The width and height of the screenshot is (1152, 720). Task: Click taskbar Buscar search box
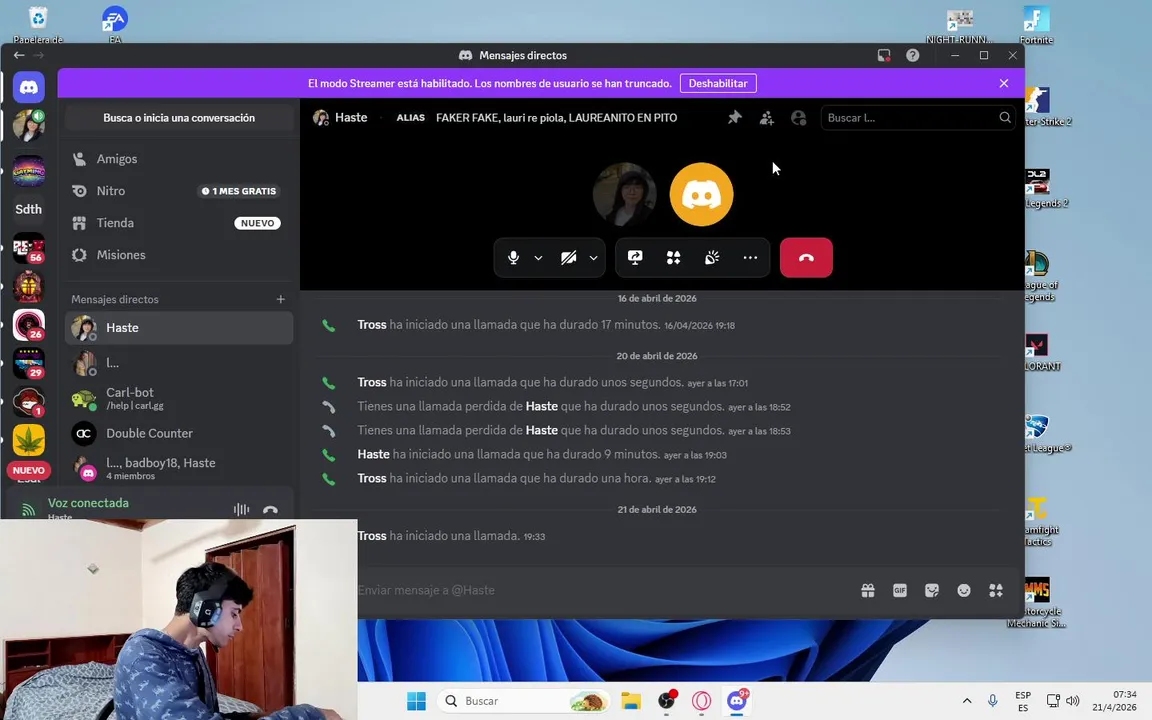point(525,701)
